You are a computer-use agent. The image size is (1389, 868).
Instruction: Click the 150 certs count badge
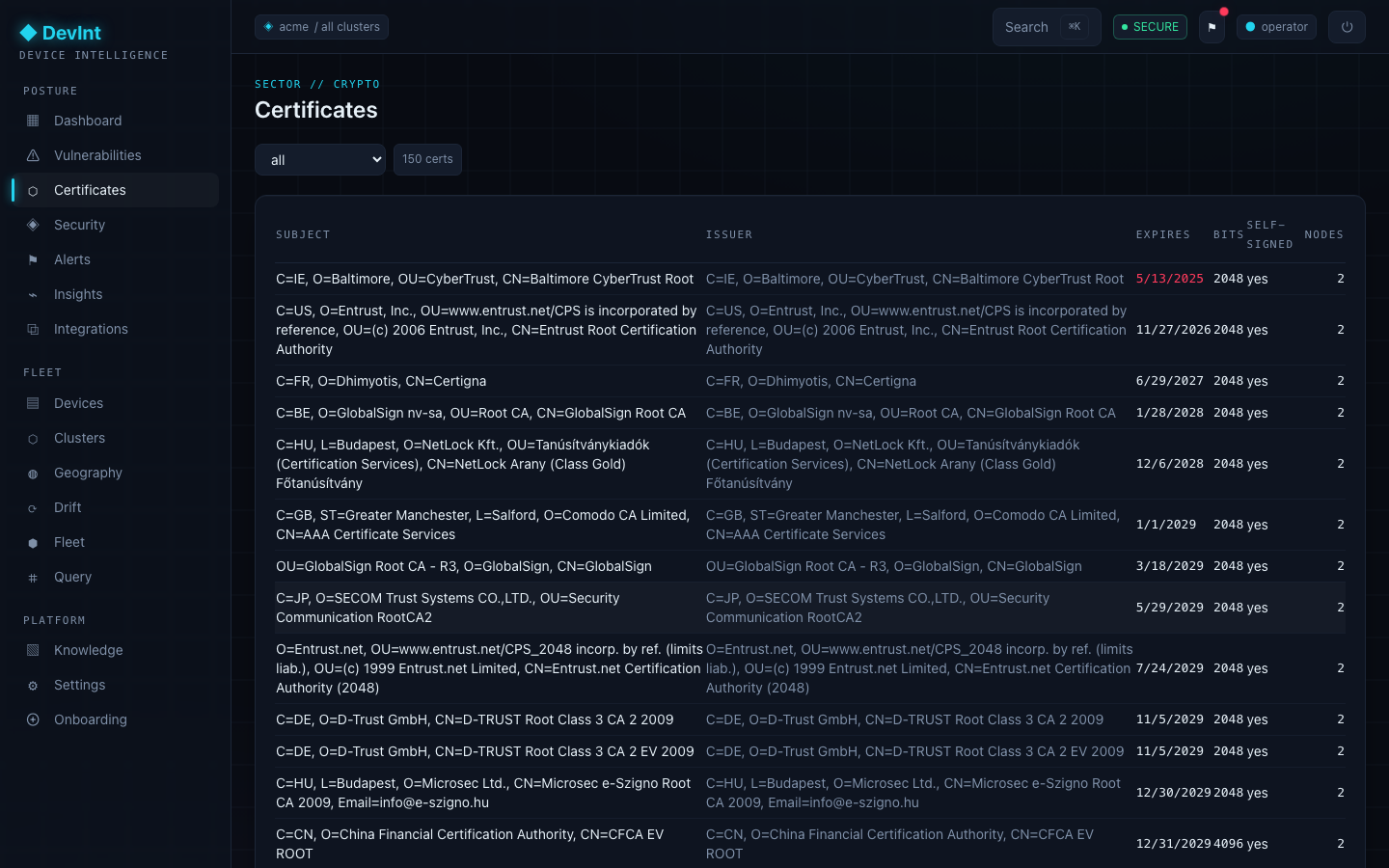tap(427, 159)
